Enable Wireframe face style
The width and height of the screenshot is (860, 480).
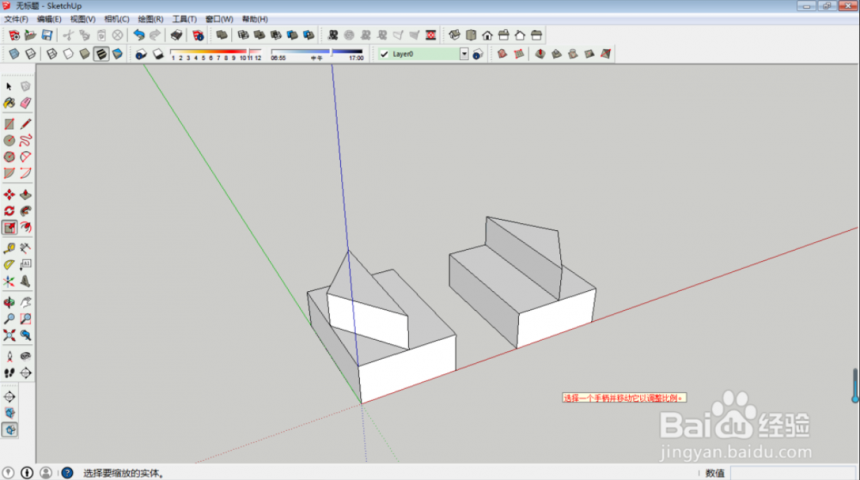pos(52,54)
